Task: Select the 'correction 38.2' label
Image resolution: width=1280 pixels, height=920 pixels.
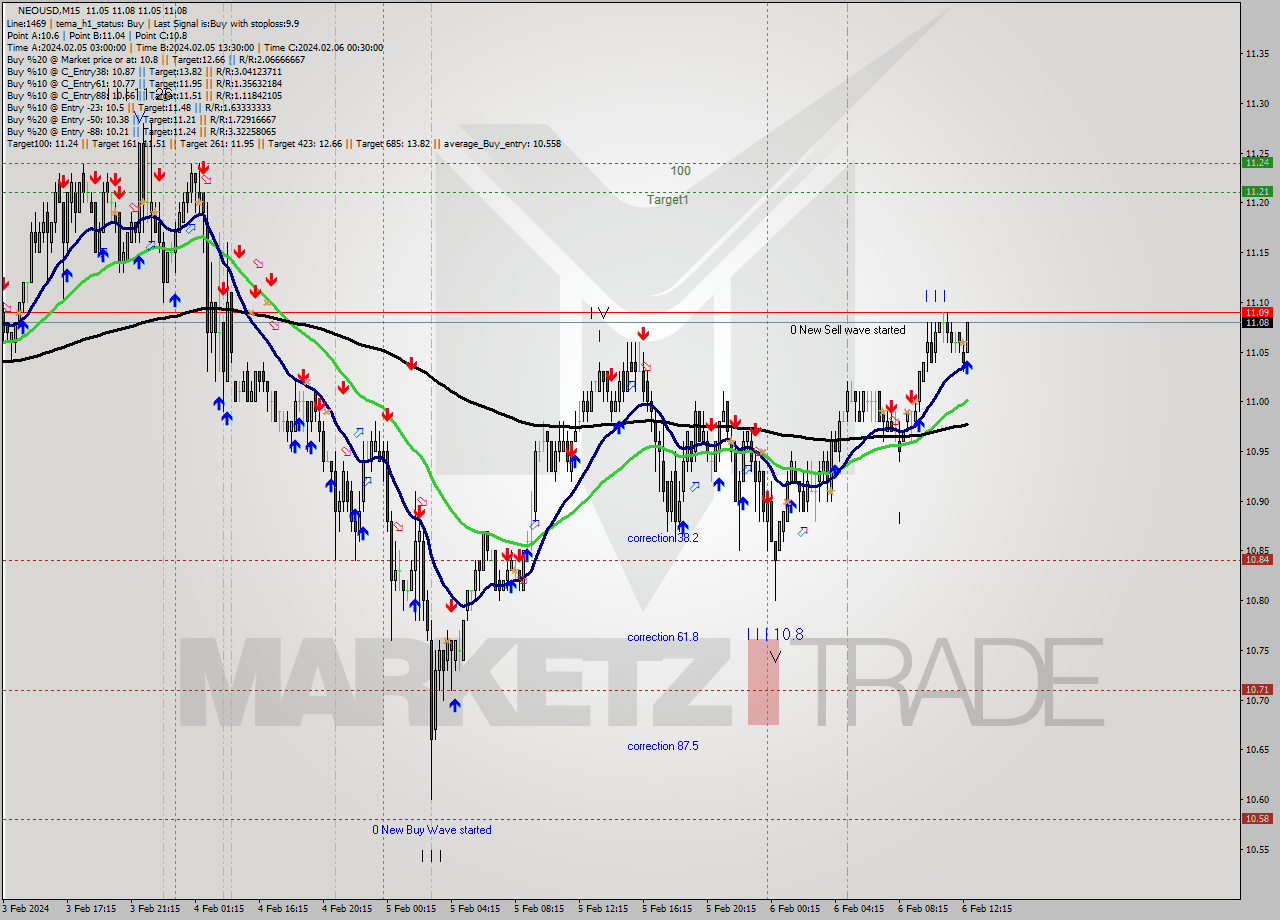Action: coord(663,538)
